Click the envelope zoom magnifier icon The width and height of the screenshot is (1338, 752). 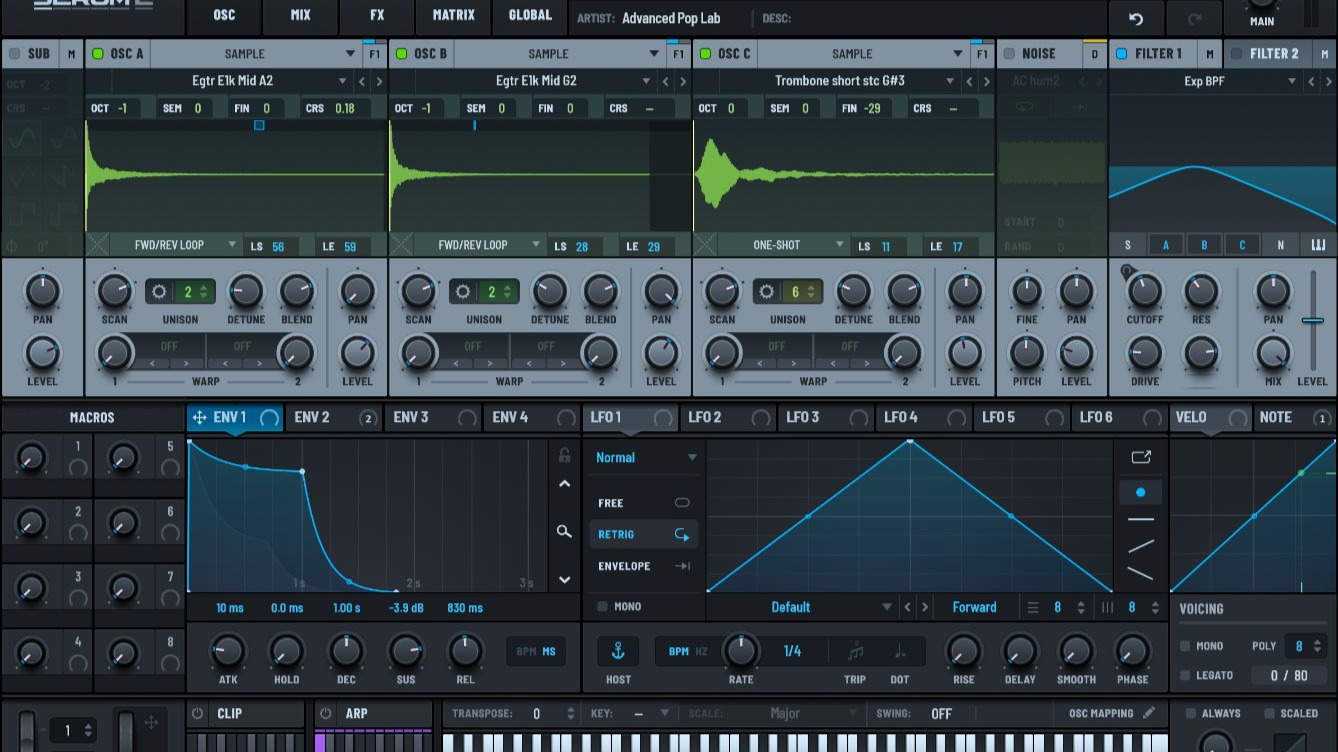565,531
